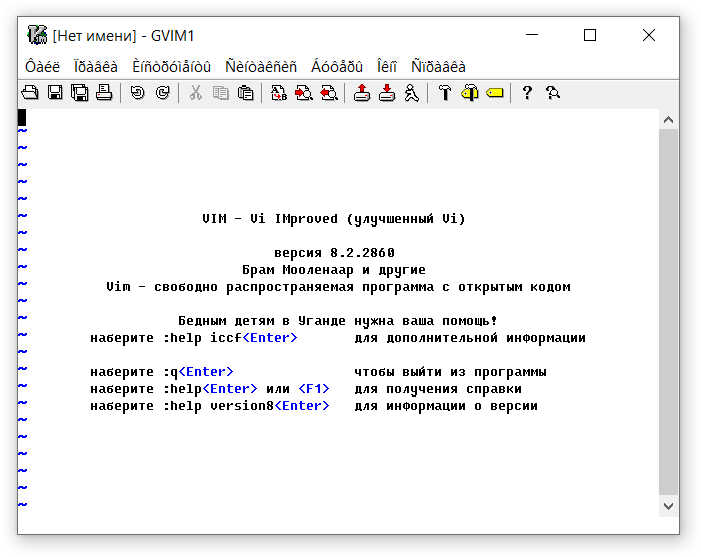The width and height of the screenshot is (701, 557).
Task: Click the Print toolbar icon
Action: tap(104, 93)
